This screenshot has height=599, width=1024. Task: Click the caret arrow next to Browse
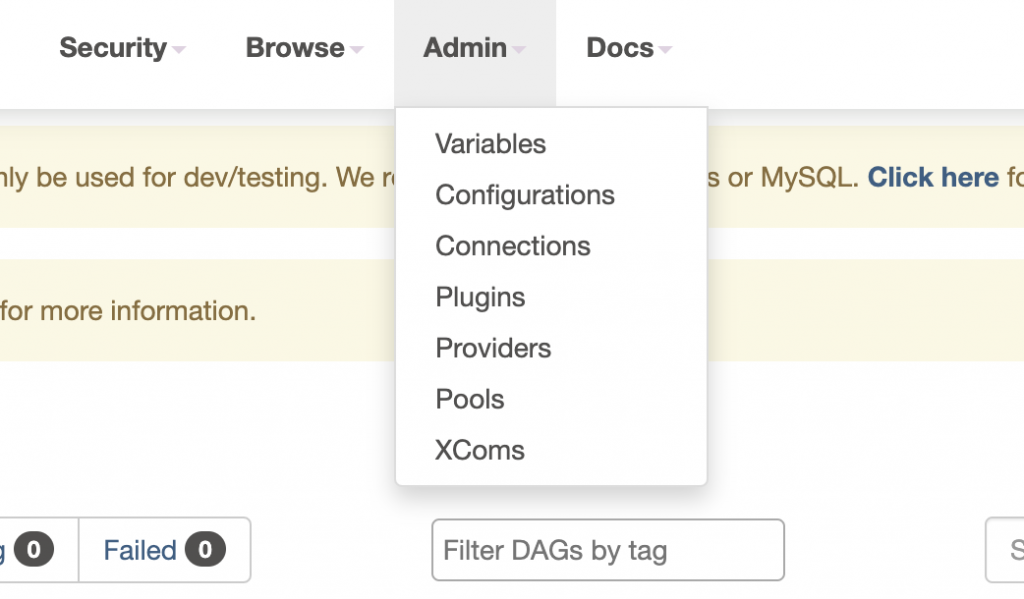coord(356,50)
